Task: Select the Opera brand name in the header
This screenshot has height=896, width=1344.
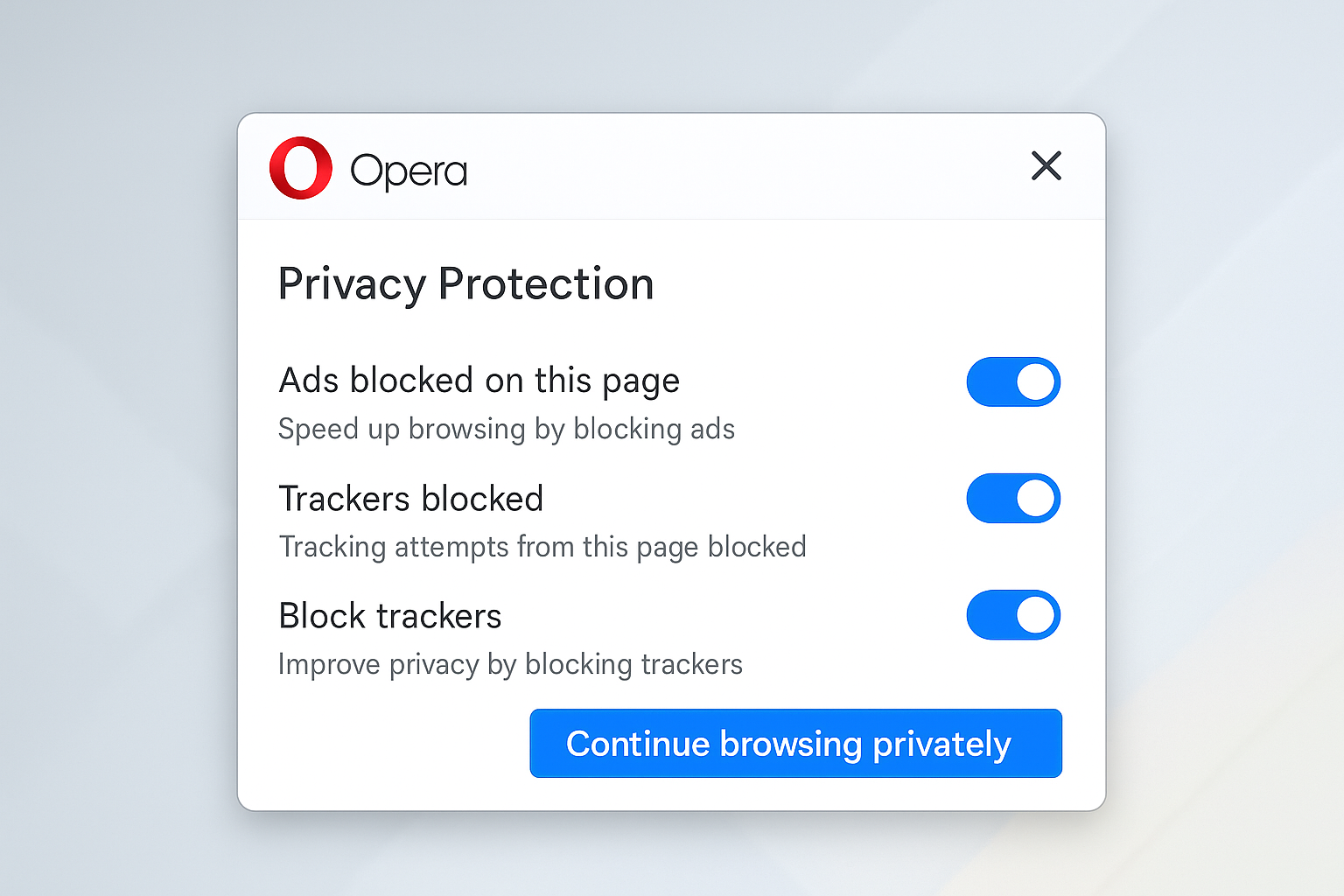Action: (409, 171)
